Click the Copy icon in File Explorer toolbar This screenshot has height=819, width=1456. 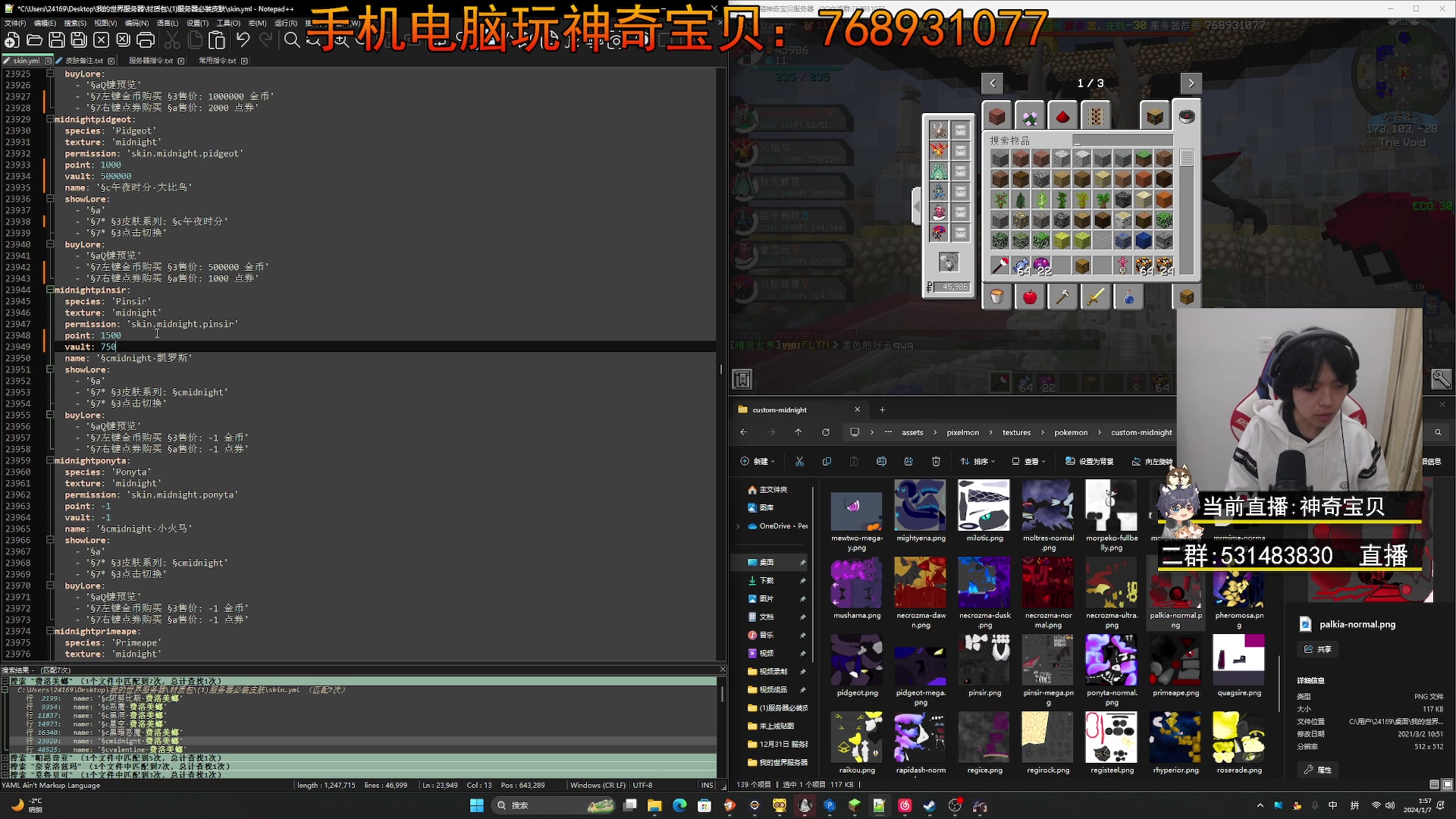(827, 461)
